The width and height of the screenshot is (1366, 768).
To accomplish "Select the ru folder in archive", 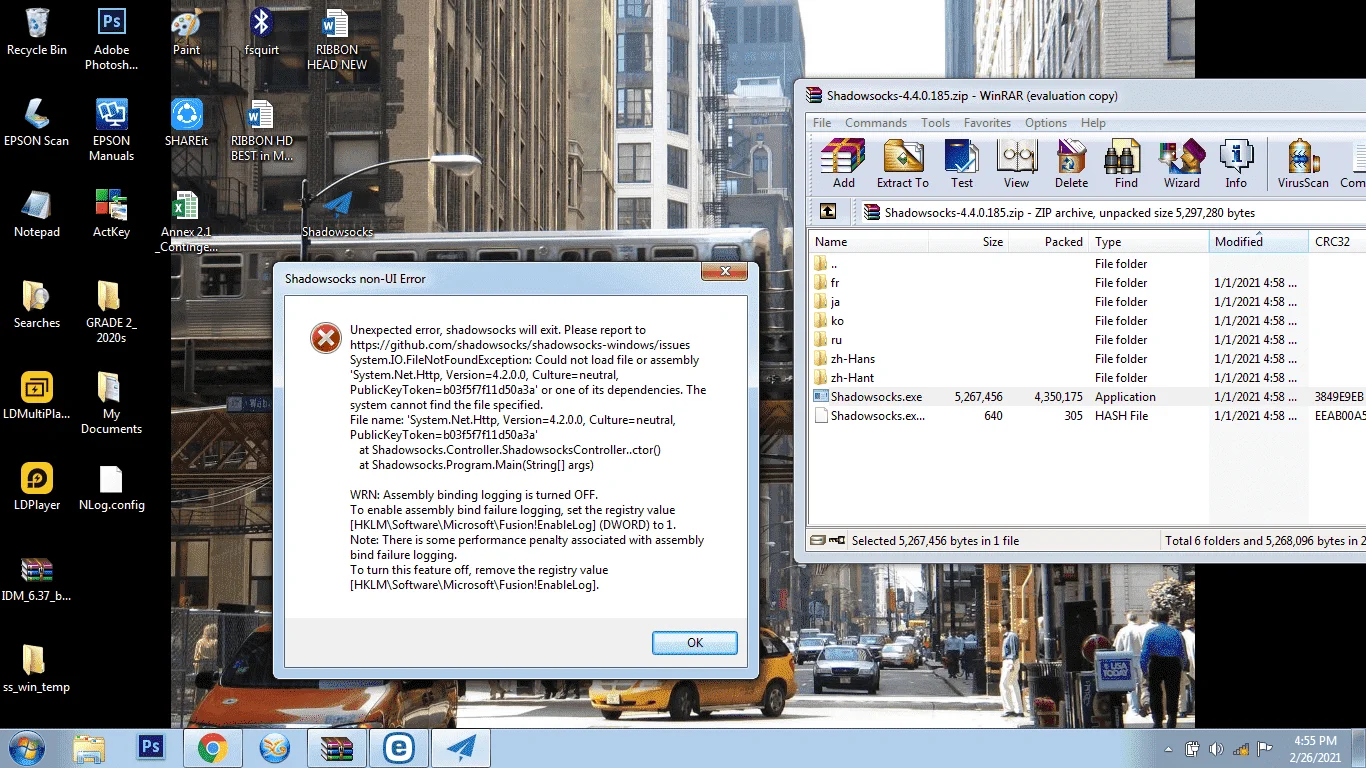I will point(1087,340).
